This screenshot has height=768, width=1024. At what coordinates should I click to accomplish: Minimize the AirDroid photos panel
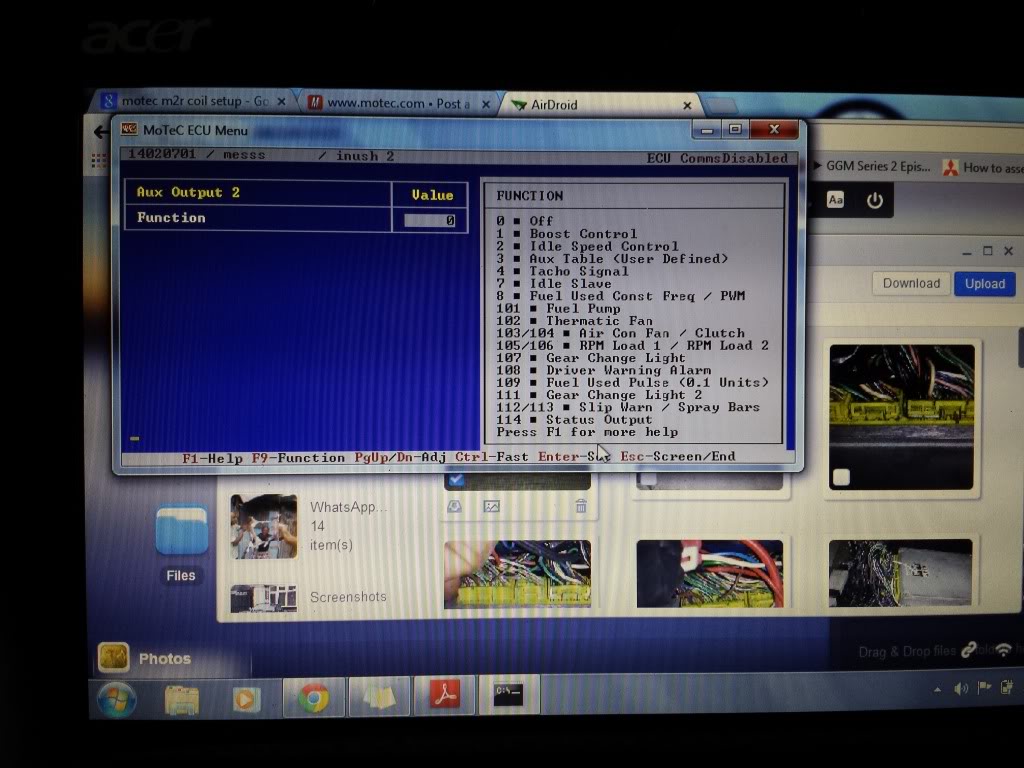coord(967,251)
